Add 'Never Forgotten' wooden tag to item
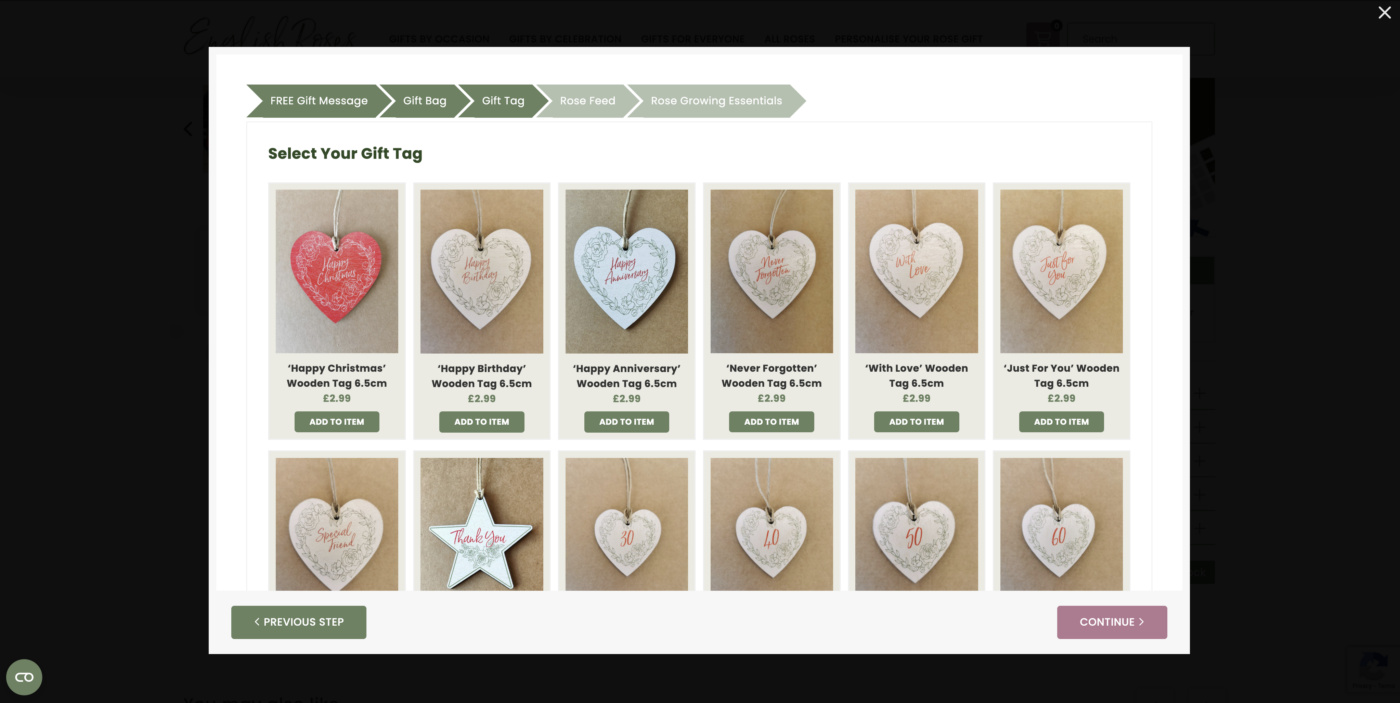Screen dimensions: 1400x703 772,422
